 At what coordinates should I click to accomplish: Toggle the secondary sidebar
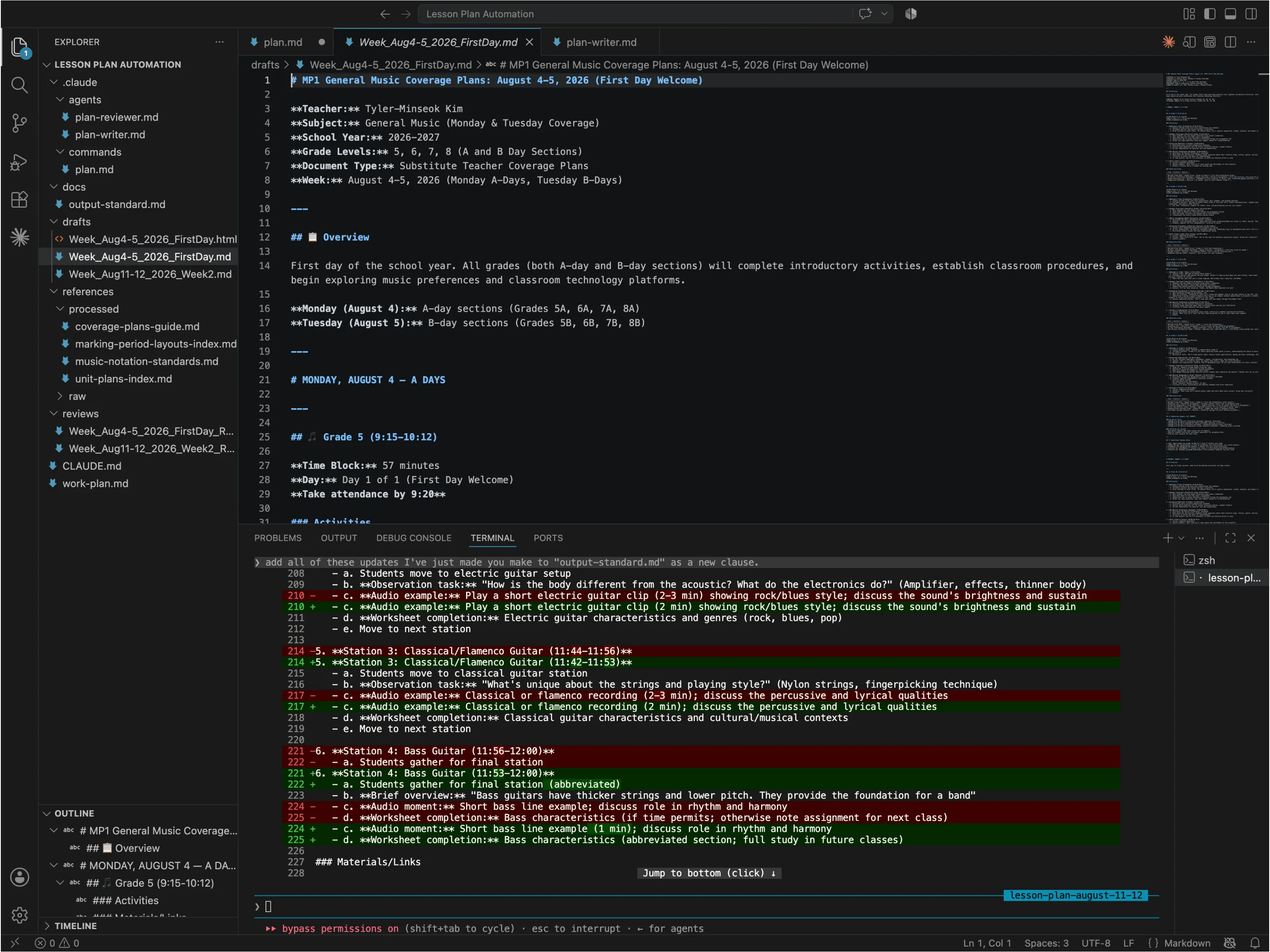click(x=1251, y=14)
